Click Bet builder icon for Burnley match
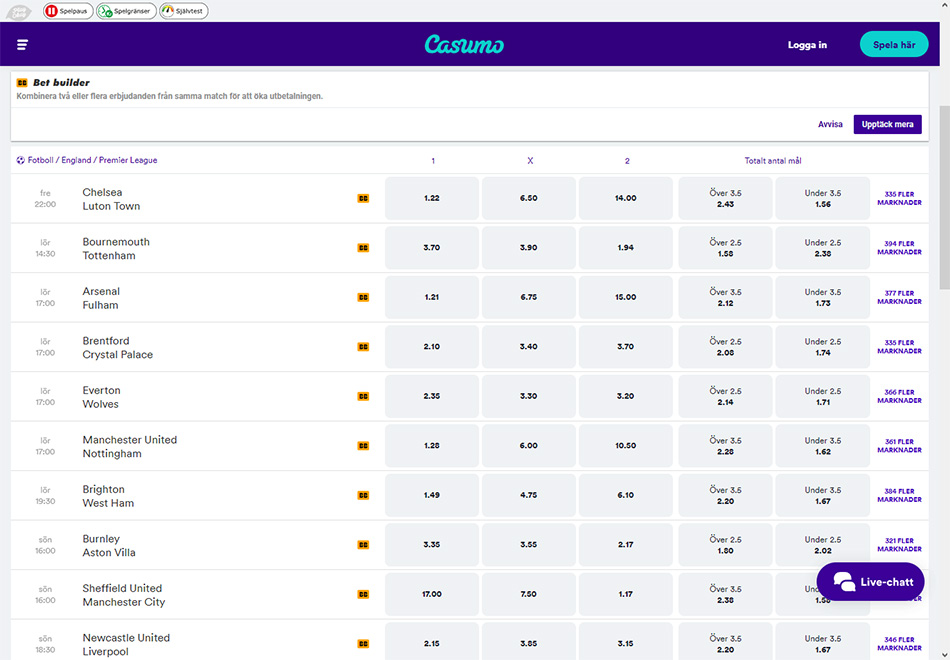 363,545
